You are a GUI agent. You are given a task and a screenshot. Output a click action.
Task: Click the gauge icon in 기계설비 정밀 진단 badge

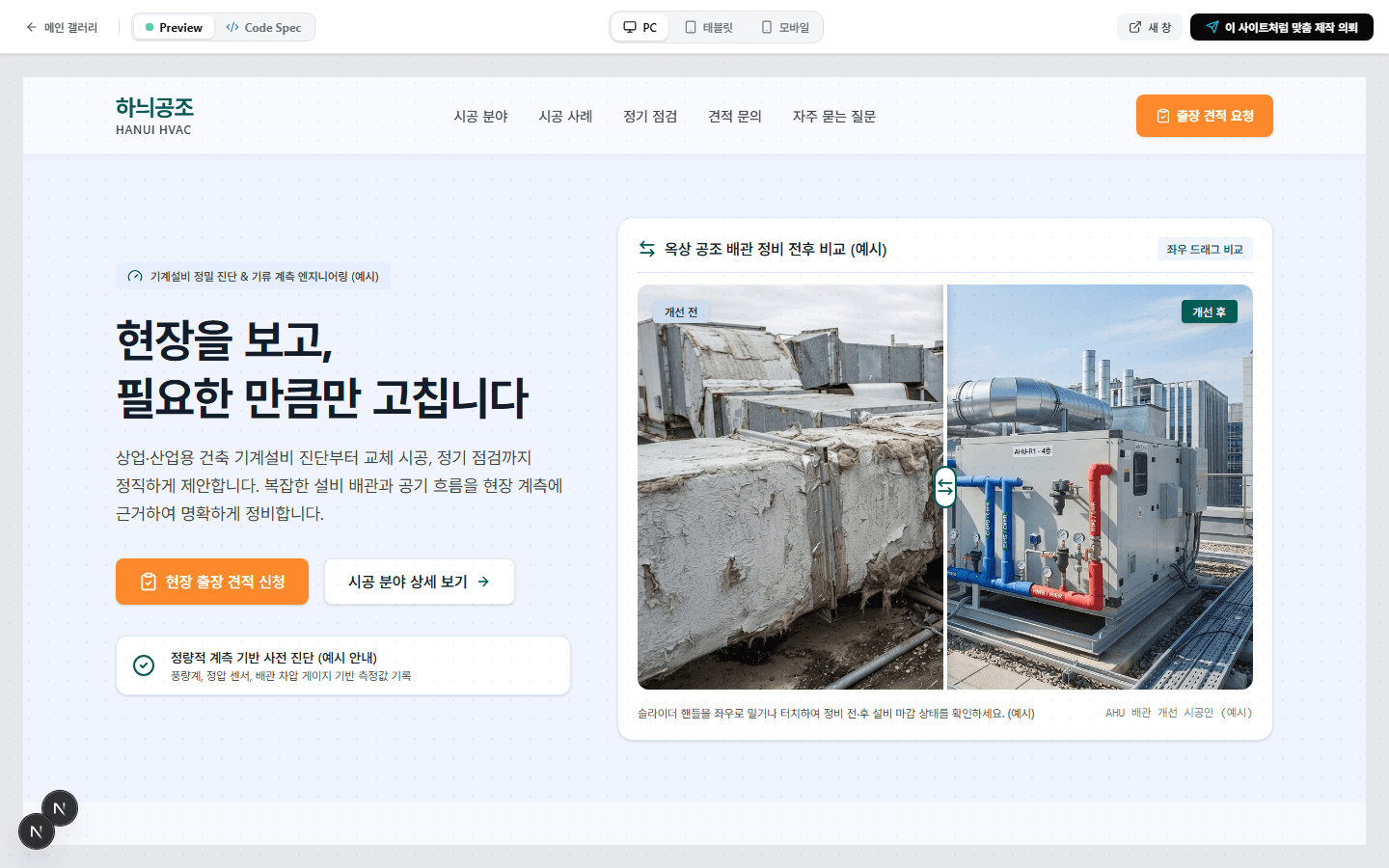pyautogui.click(x=135, y=276)
